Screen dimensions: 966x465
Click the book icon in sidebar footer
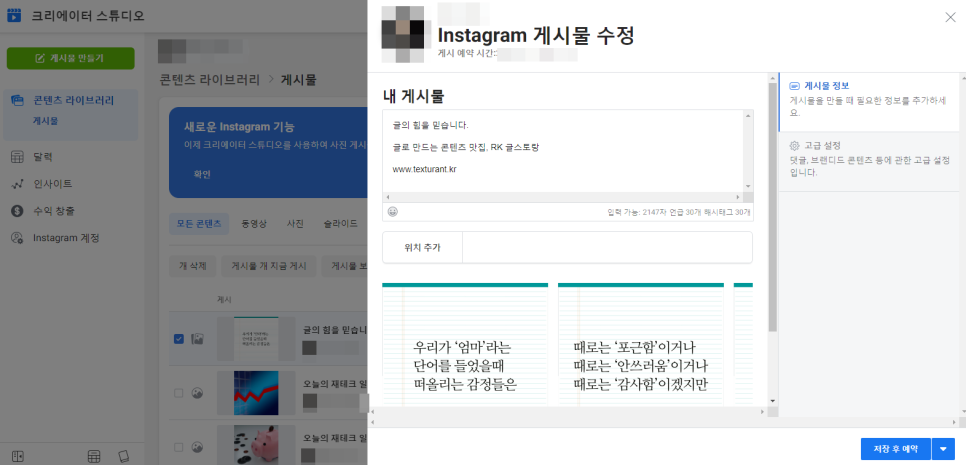[x=124, y=456]
